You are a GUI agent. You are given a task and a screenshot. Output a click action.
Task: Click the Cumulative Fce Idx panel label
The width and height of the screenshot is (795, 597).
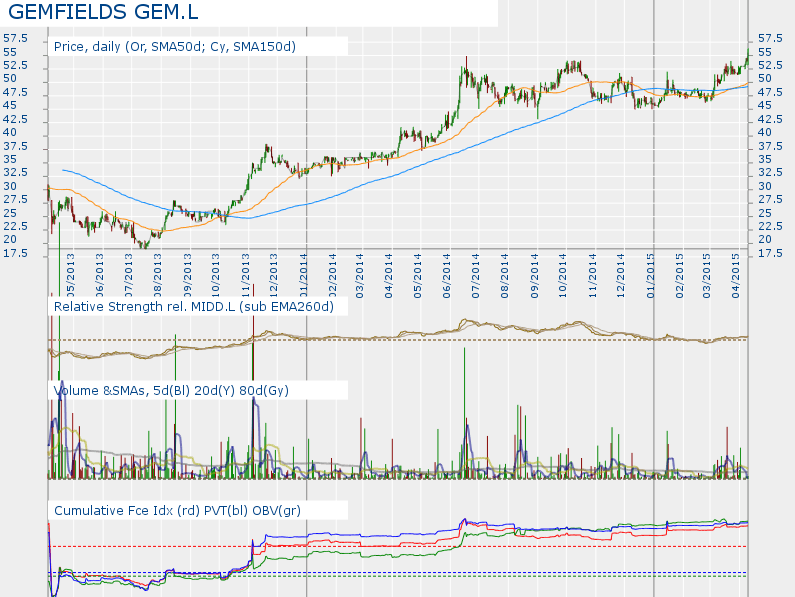(x=177, y=510)
